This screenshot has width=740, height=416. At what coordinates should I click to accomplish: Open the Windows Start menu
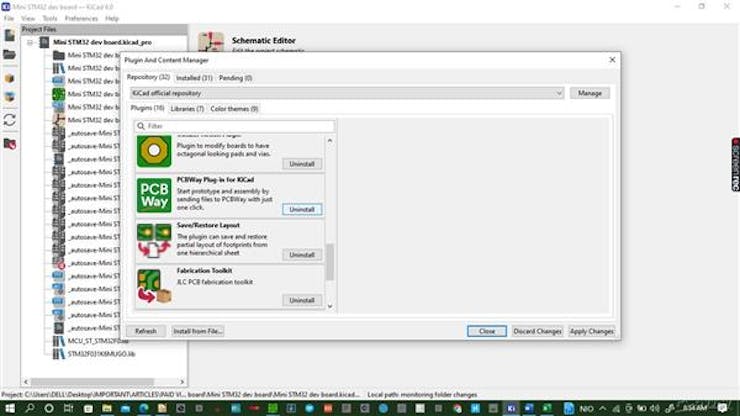click(9, 408)
